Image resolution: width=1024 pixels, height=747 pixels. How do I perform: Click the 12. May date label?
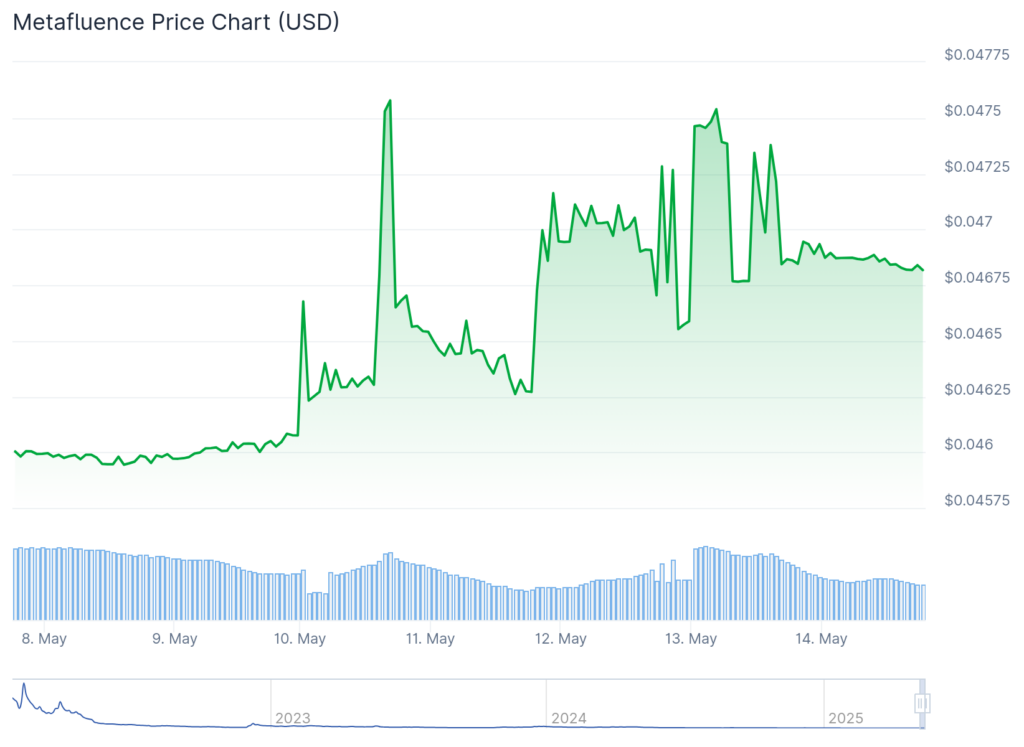(x=560, y=638)
